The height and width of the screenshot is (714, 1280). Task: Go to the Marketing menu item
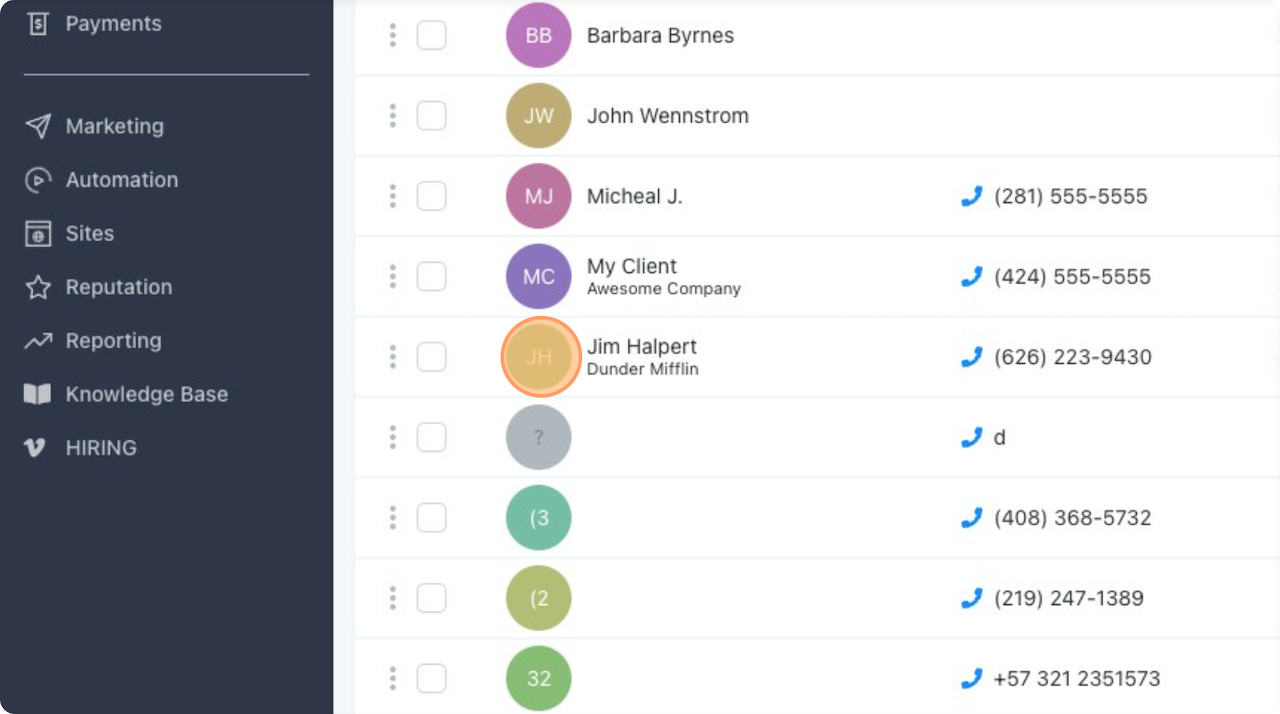click(114, 126)
